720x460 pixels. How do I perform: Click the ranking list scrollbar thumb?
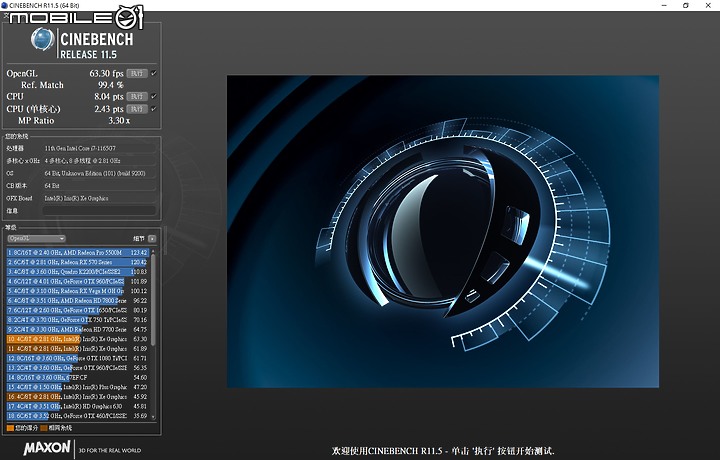(153, 299)
